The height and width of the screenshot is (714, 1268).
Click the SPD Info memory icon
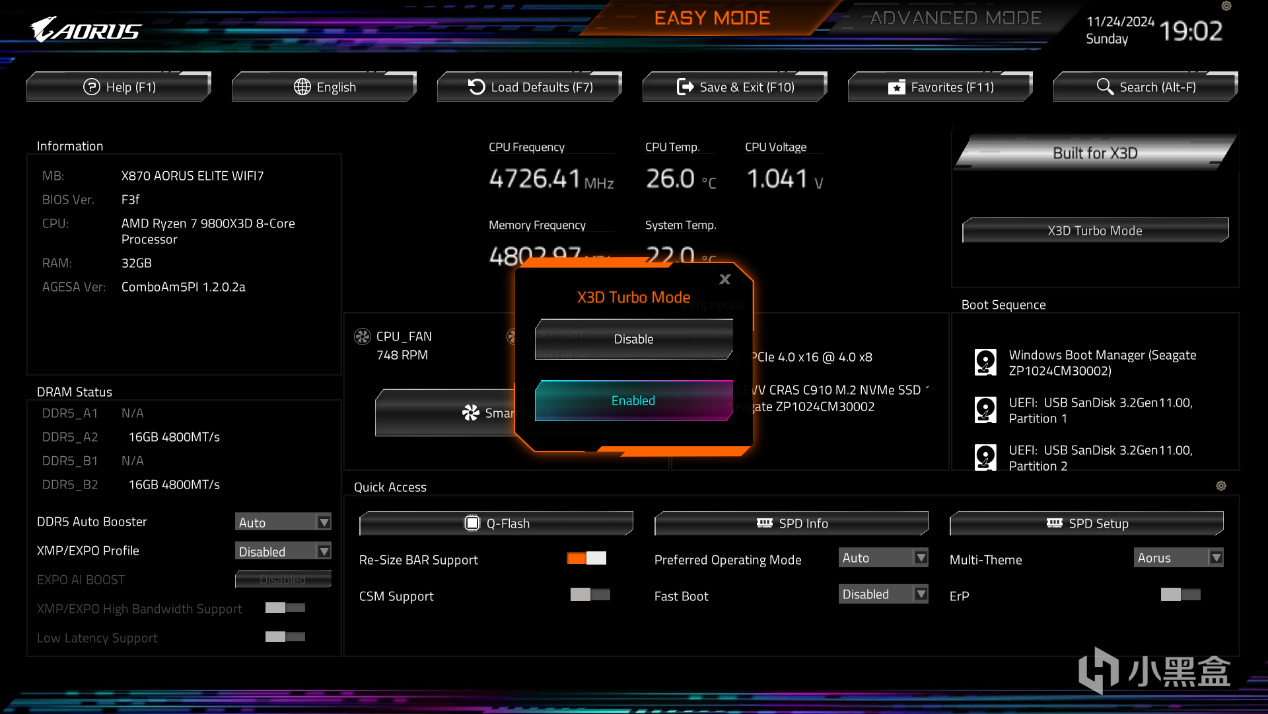pos(765,523)
